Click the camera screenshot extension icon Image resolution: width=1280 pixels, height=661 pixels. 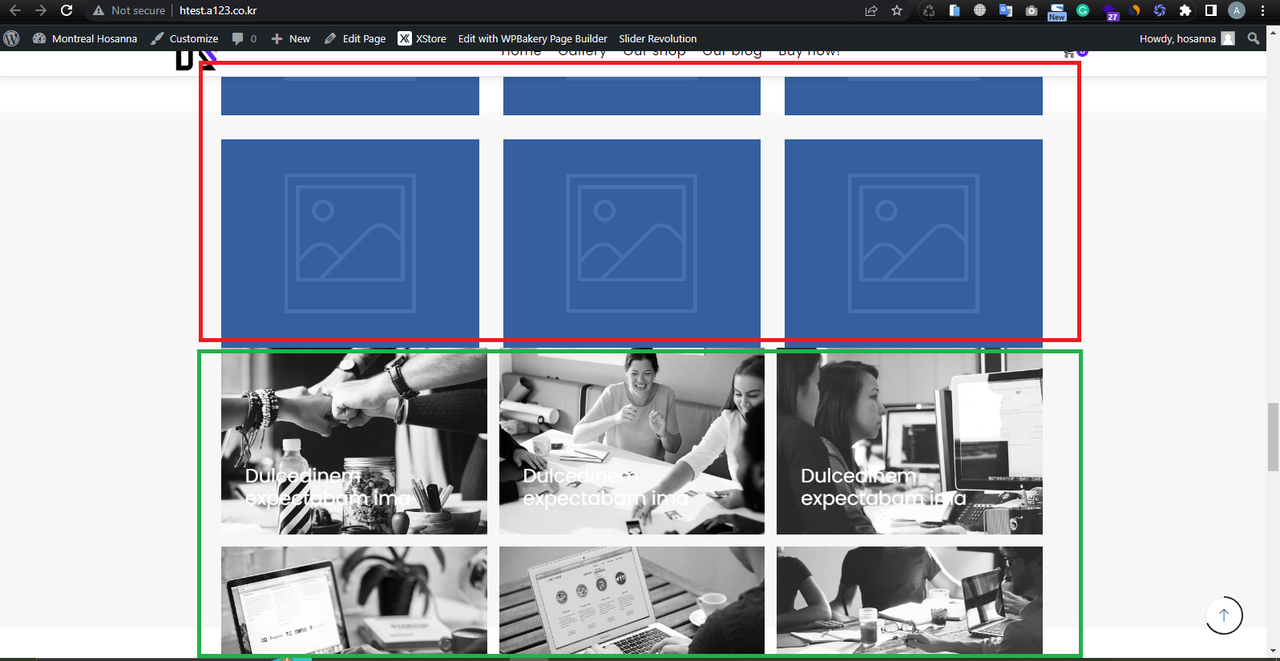(1032, 10)
